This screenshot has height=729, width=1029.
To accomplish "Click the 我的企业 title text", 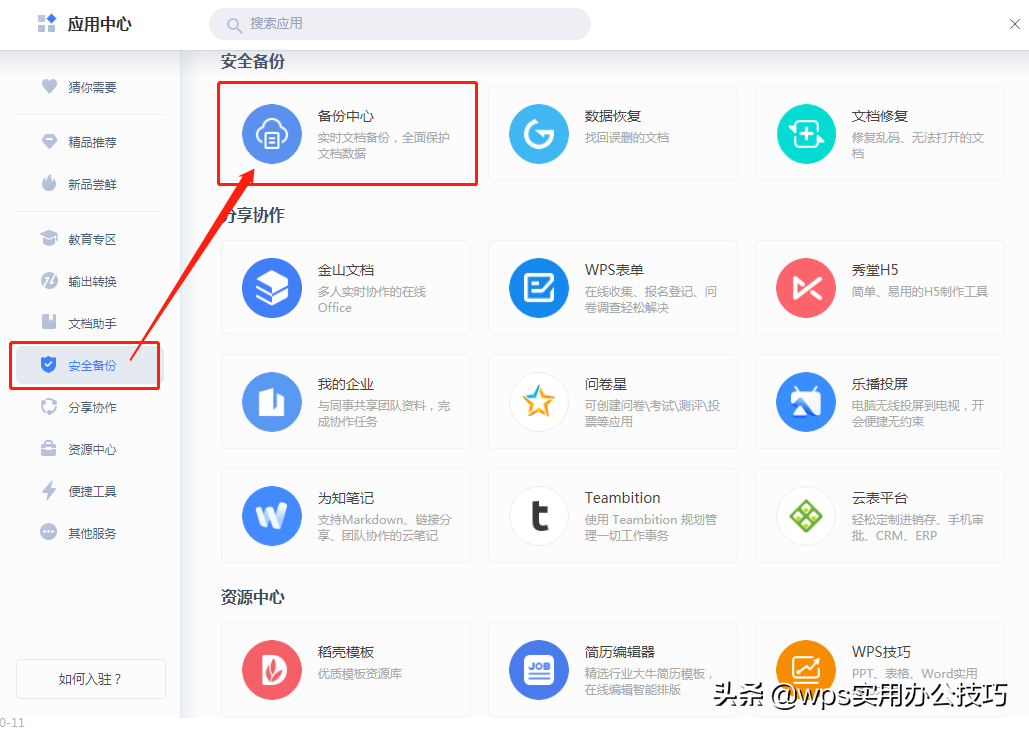I will pos(346,385).
